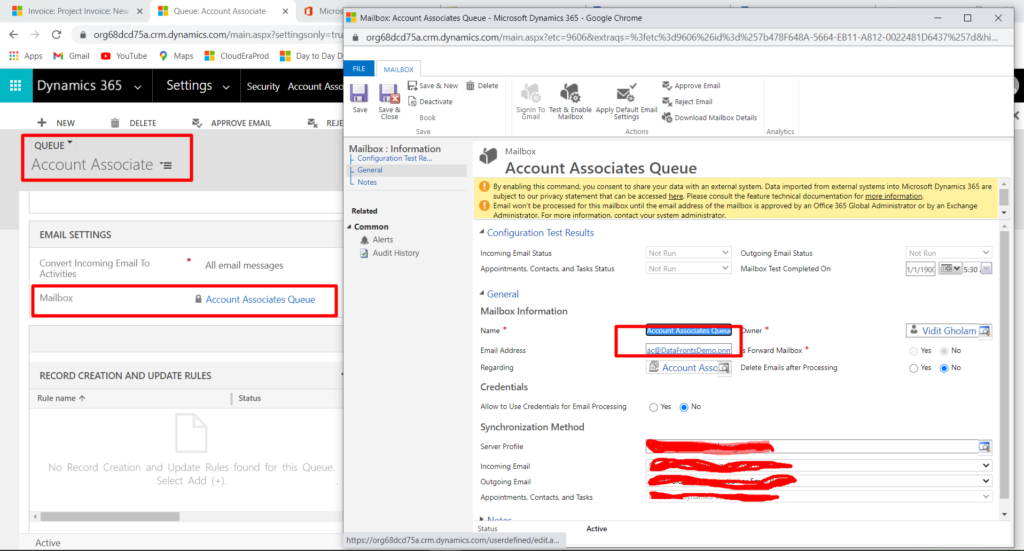Image resolution: width=1024 pixels, height=551 pixels.
Task: Reload page in background Chrome window
Action: coord(56,35)
